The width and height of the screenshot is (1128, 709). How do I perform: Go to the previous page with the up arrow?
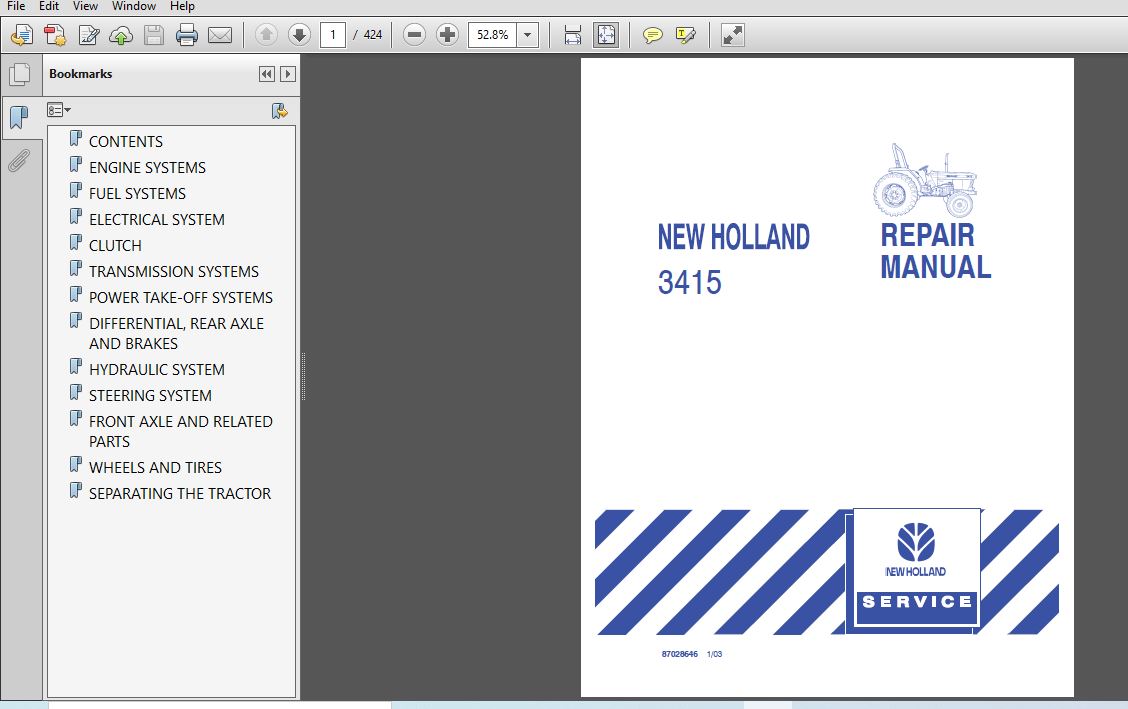(266, 35)
